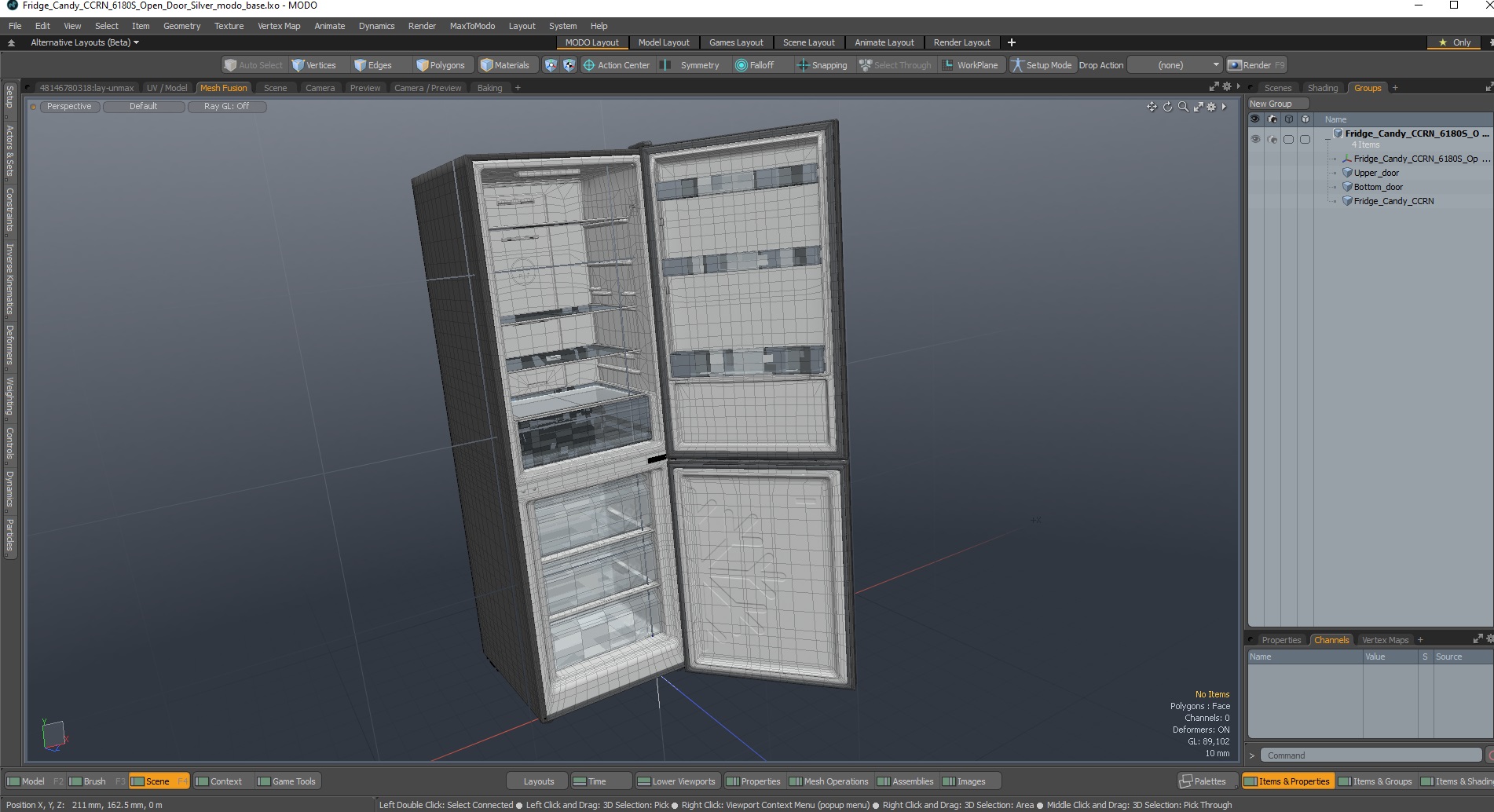
Task: Open the Perspective view type dropdown
Action: coord(69,106)
